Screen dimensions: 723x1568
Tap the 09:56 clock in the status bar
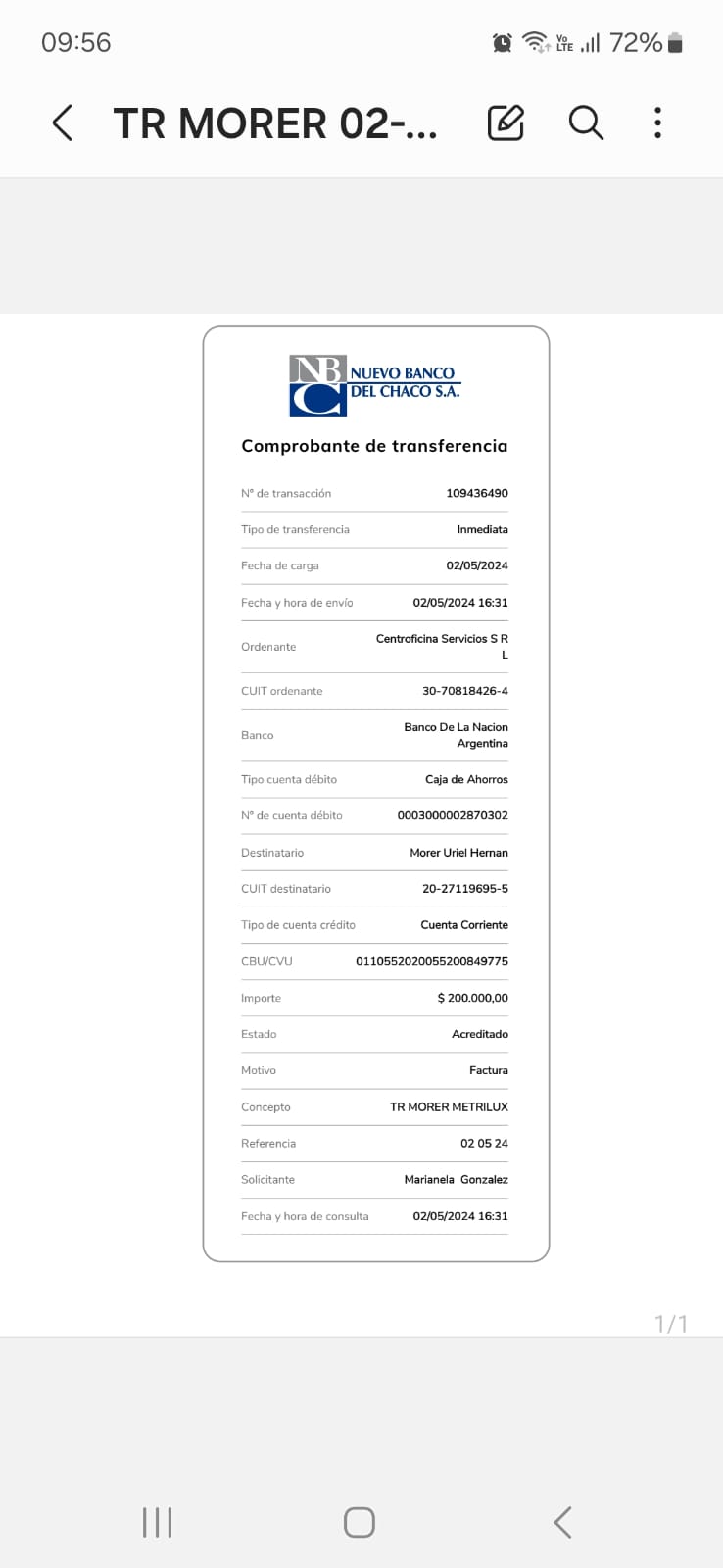click(x=76, y=42)
